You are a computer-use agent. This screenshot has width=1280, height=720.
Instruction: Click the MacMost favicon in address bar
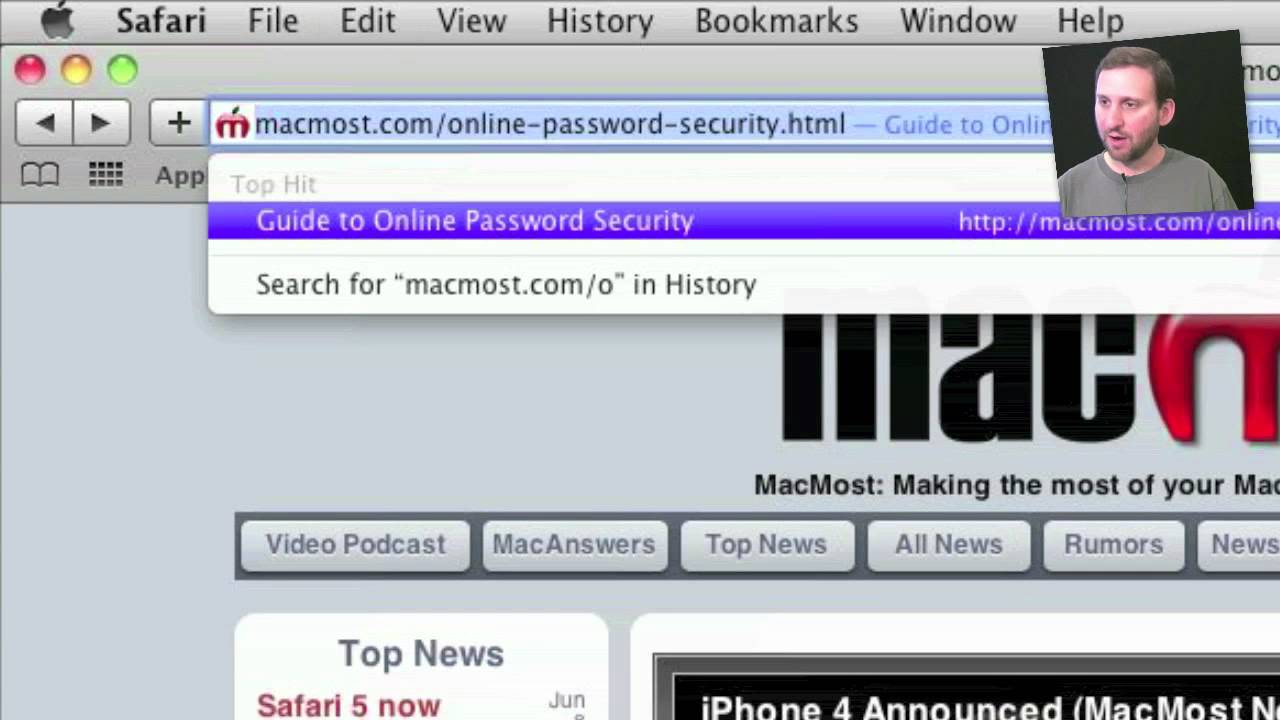pos(232,124)
